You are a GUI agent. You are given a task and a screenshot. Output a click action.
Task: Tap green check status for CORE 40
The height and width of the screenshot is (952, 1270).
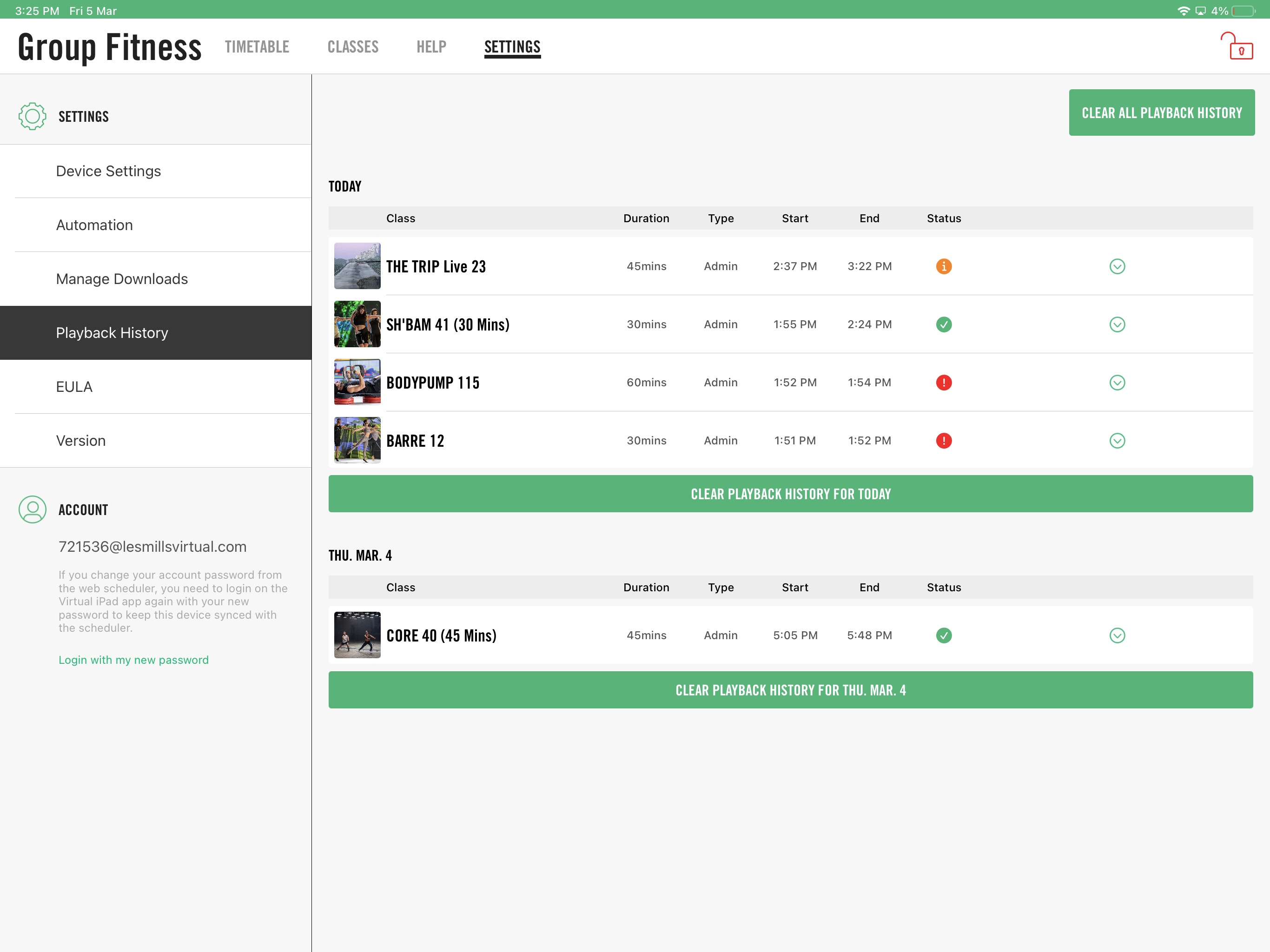pos(943,635)
